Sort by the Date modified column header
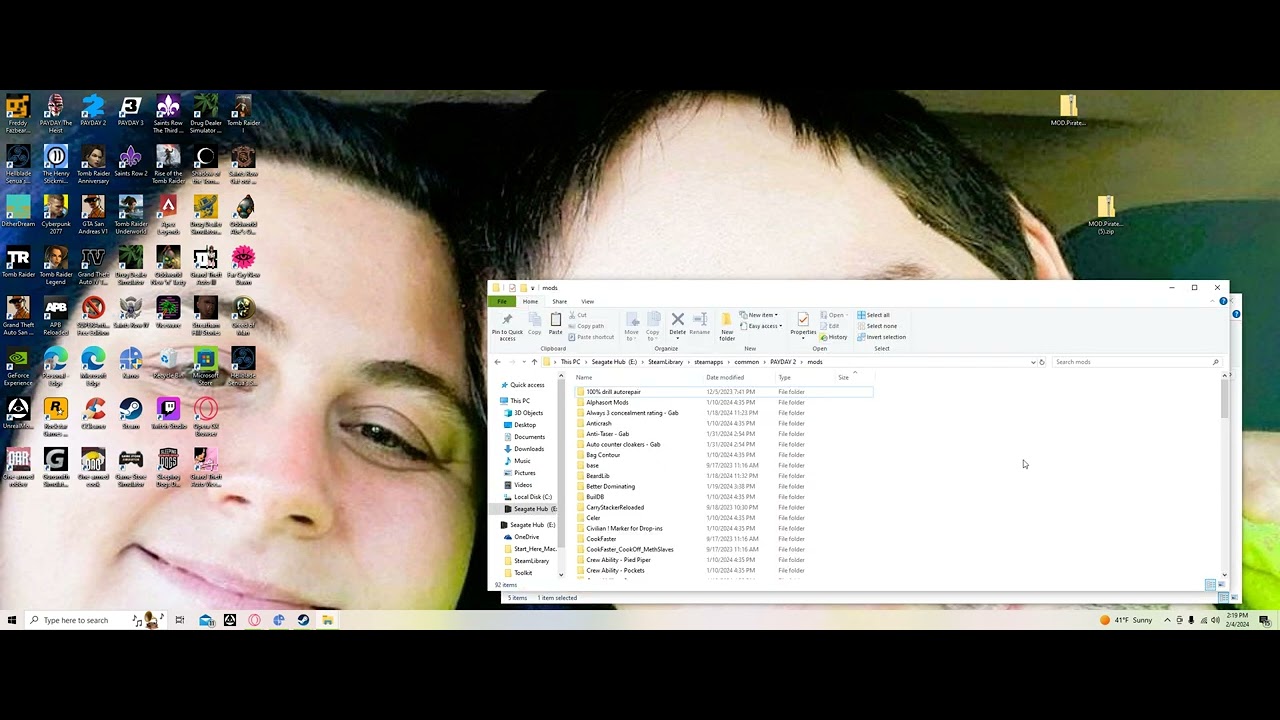Image resolution: width=1280 pixels, height=720 pixels. click(725, 377)
